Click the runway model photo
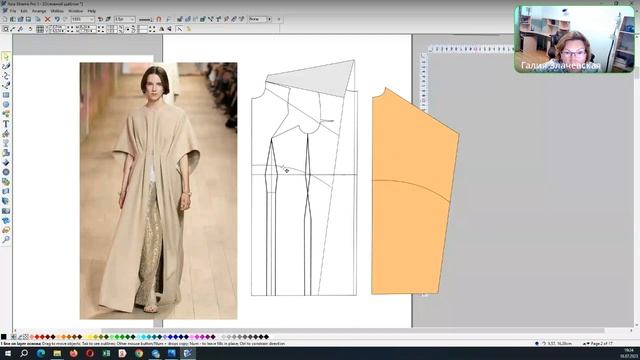This screenshot has width=640, height=360. (x=158, y=191)
